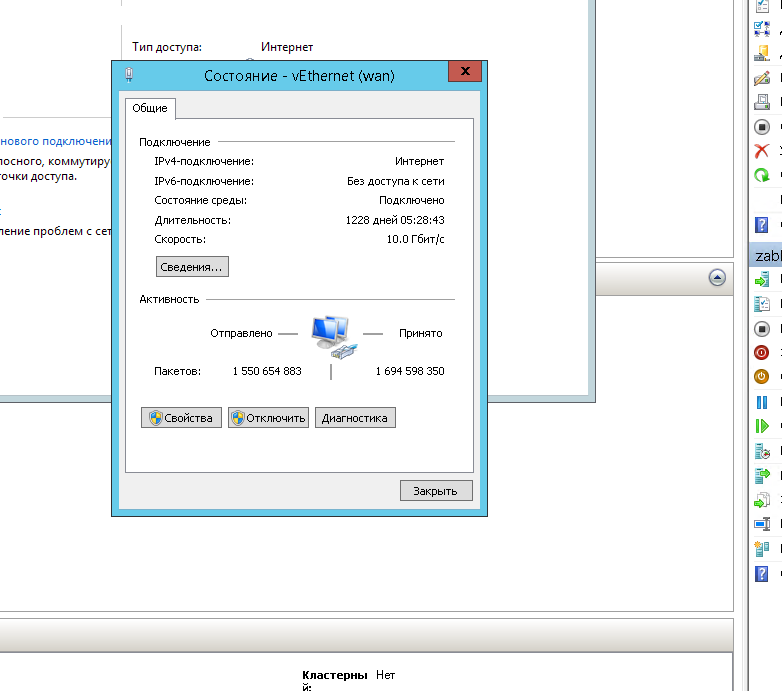Click Turn Off icon in zabl section
Viewport: 782px width, 691px height.
762,329
